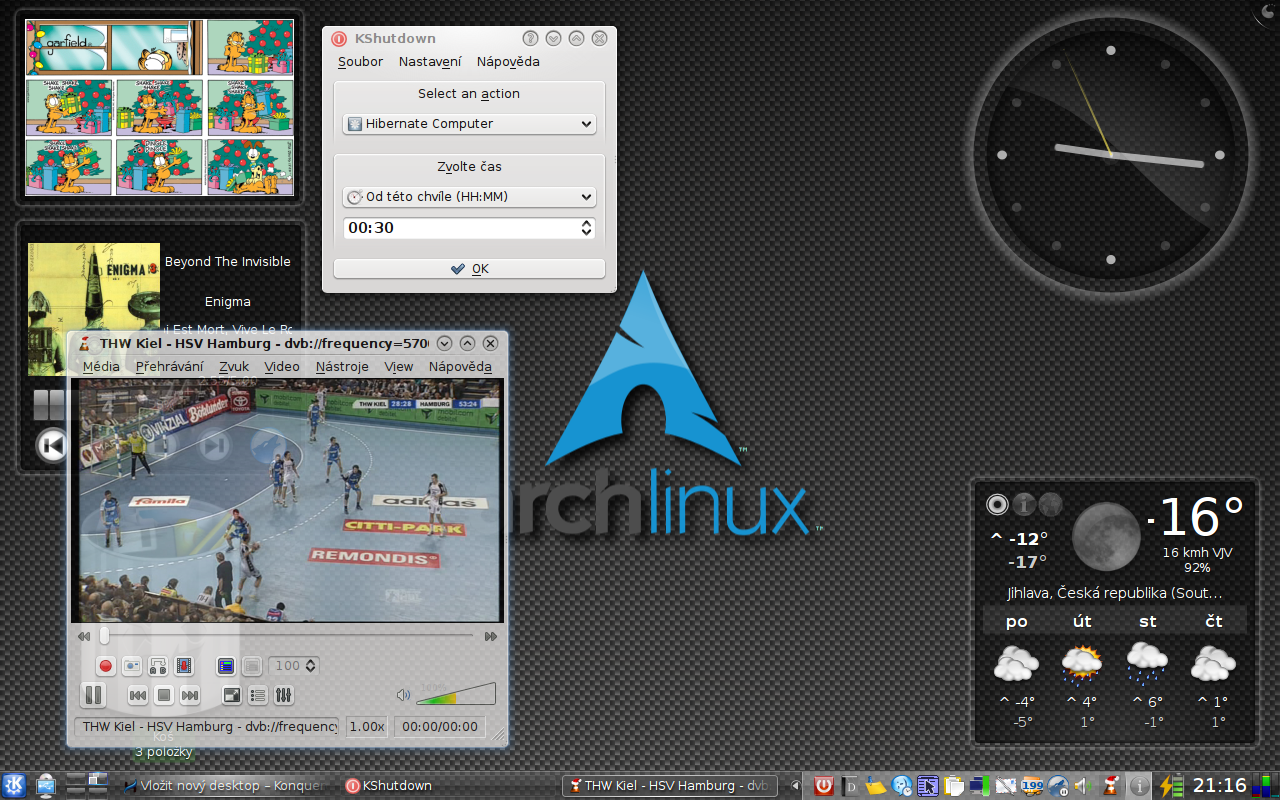Click the 00:00/00:00 elapsed time label
The height and width of the screenshot is (800, 1280).
pyautogui.click(x=440, y=727)
